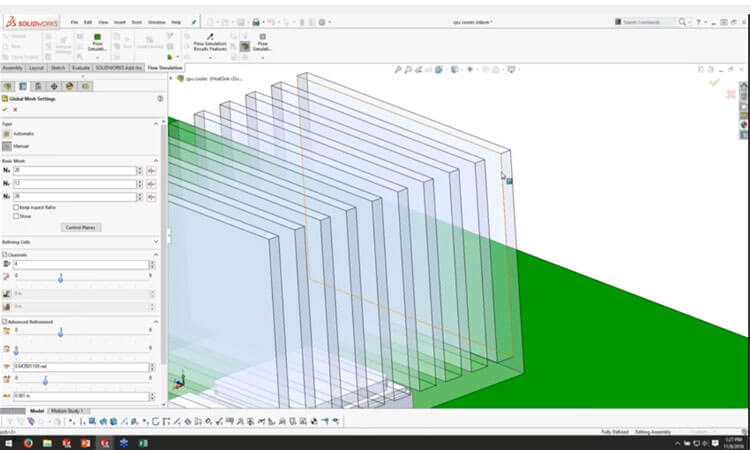
Task: Open the Flow Simulation Results Features tool
Action: click(211, 45)
